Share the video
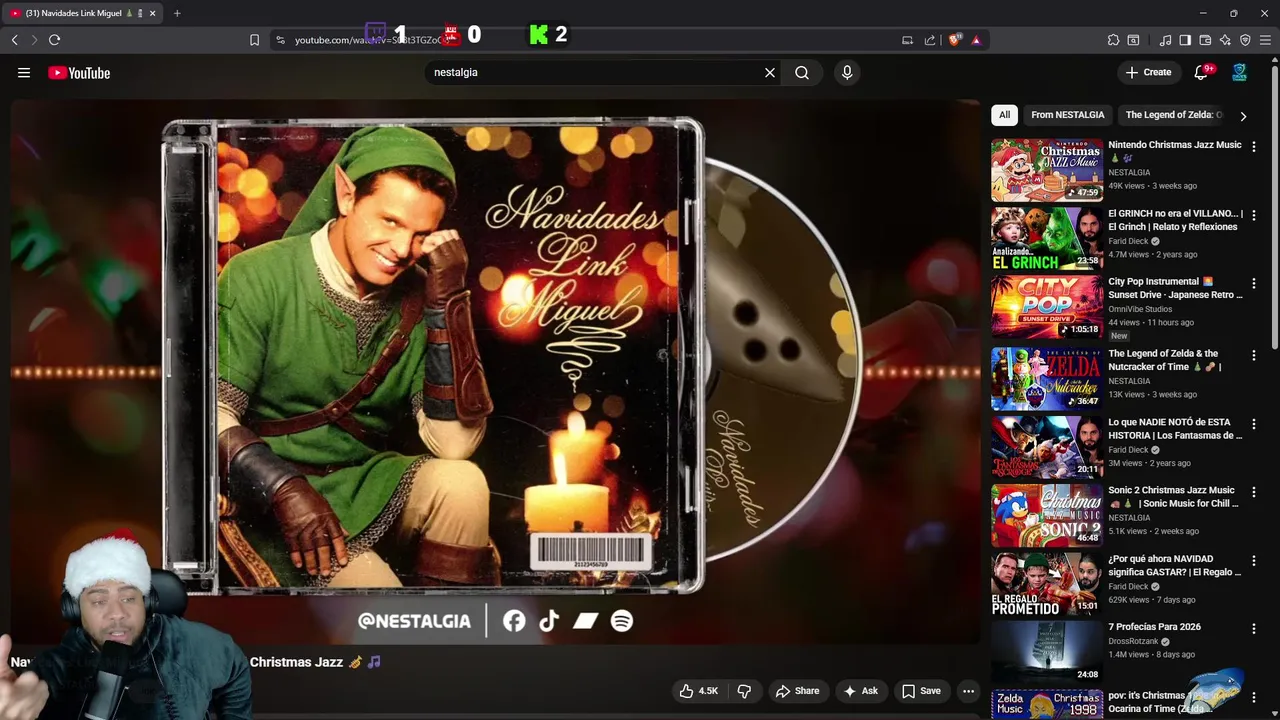1280x720 pixels. click(798, 691)
